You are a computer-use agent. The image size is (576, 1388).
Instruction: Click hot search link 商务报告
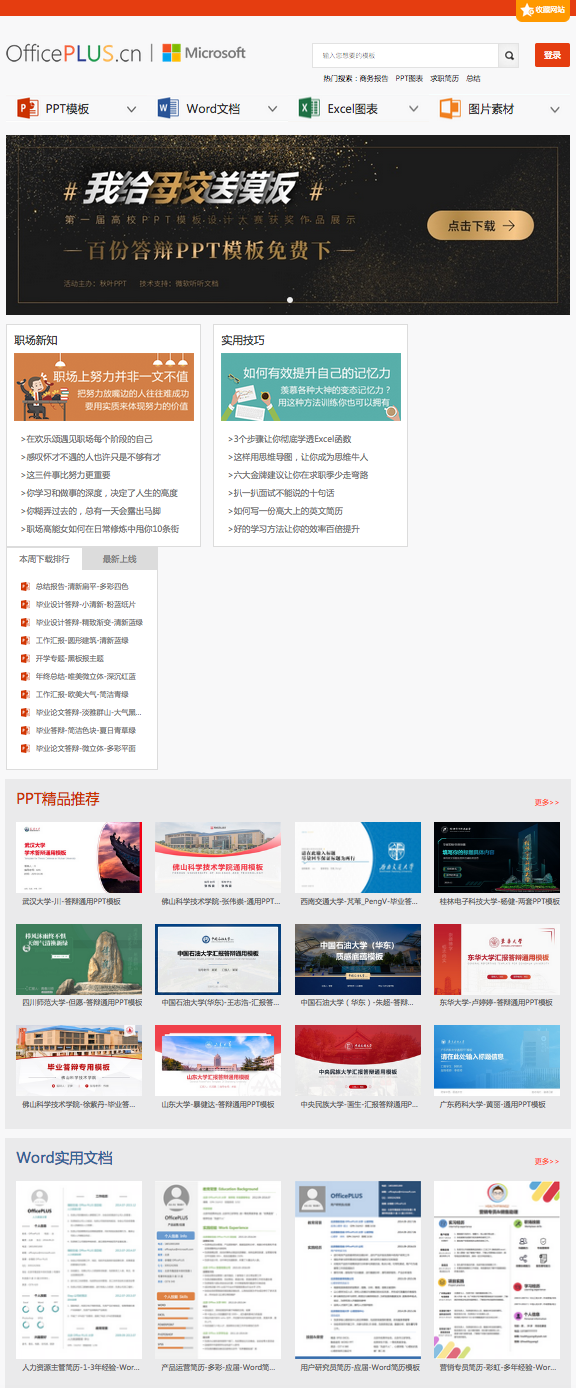point(374,78)
